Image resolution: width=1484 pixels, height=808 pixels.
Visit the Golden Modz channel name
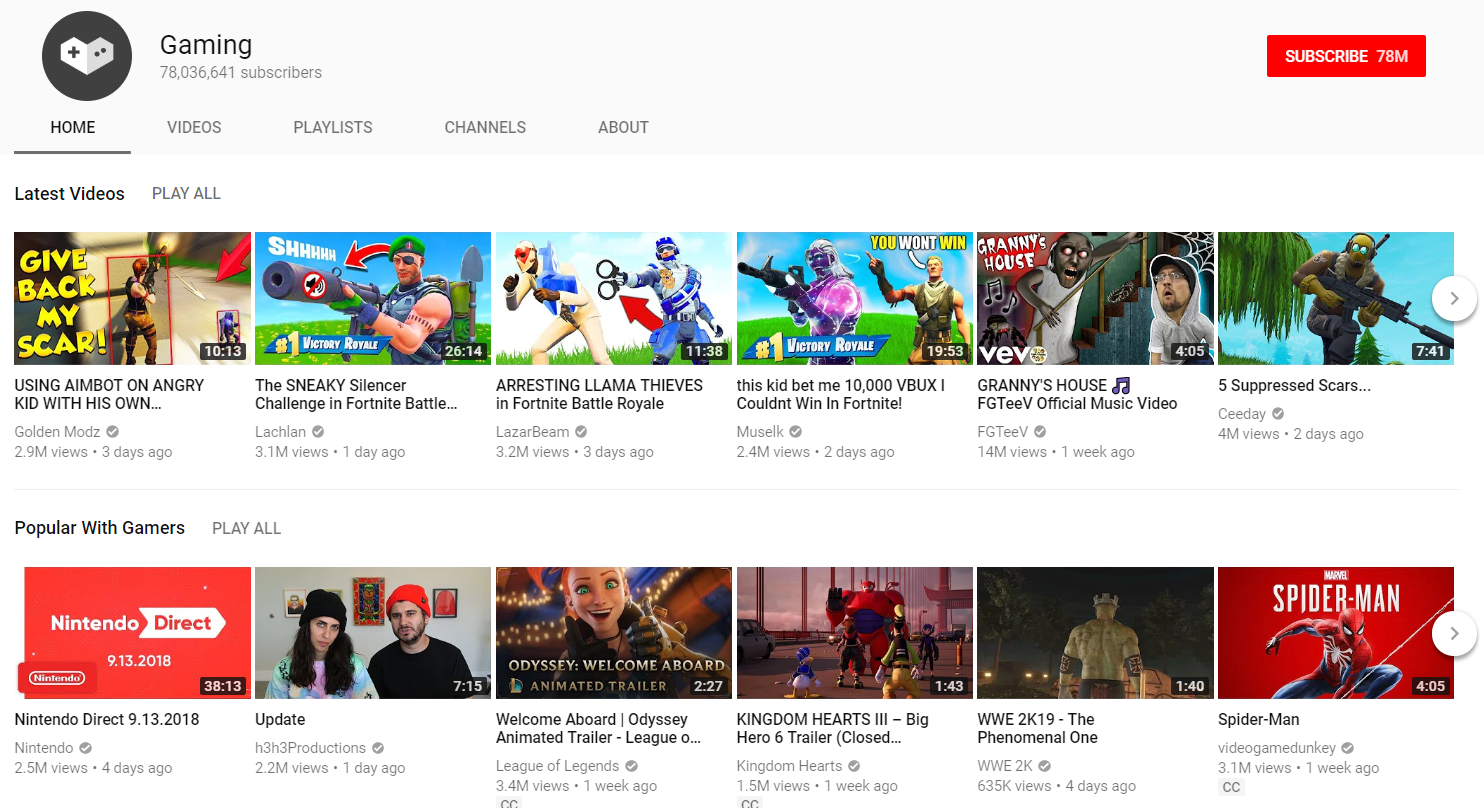[x=57, y=432]
